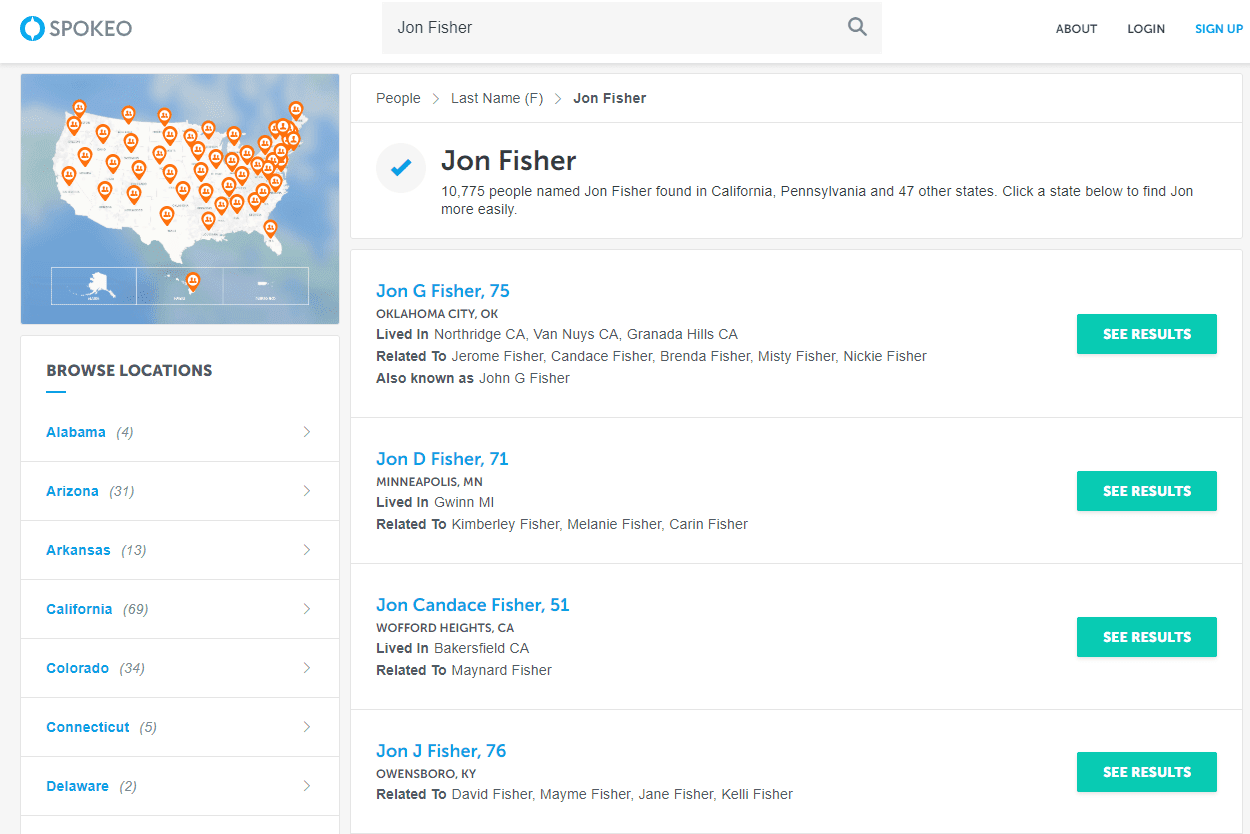Click the search magnifying glass icon
Viewport: 1250px width, 834px height.
(x=857, y=27)
